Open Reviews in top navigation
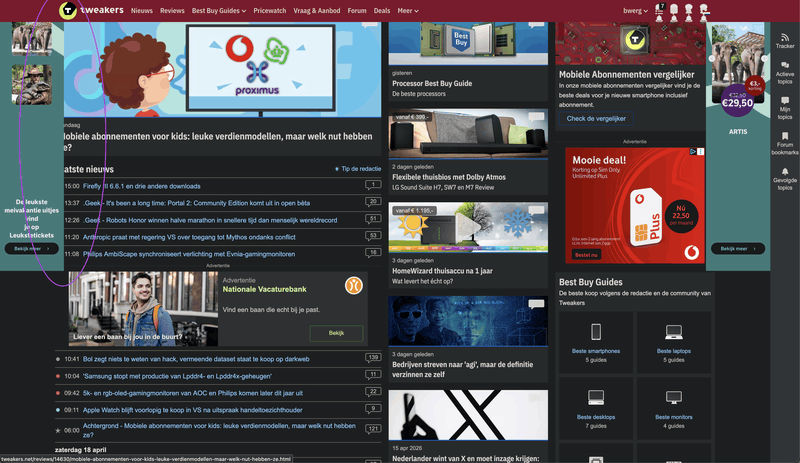Viewport: 800px width, 463px height. (x=172, y=11)
